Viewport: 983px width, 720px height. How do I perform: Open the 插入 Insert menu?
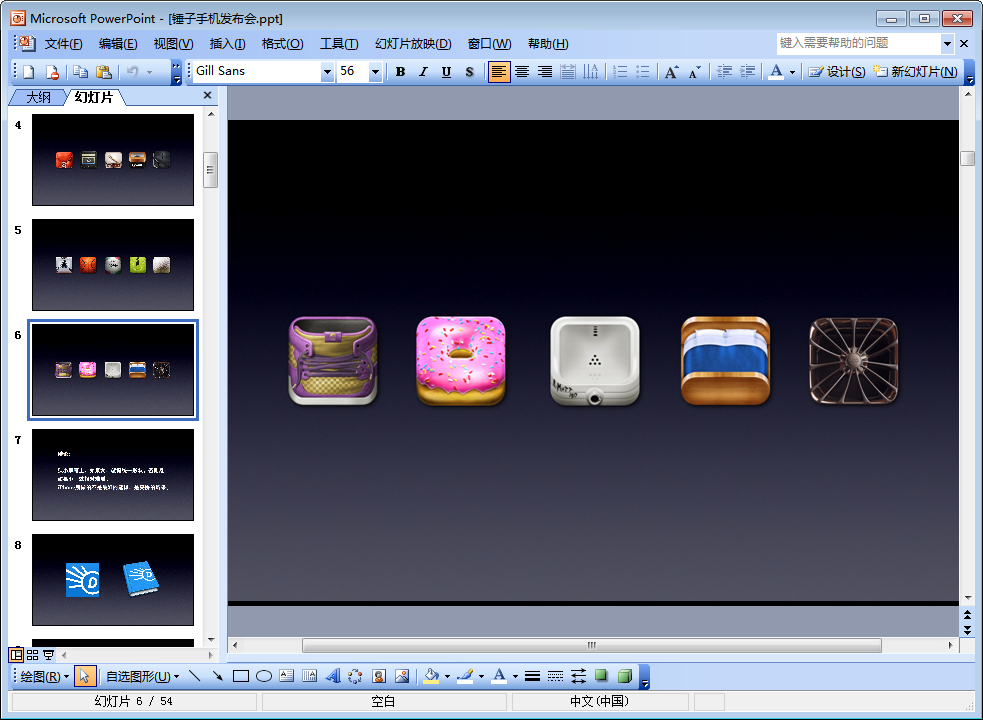click(x=227, y=44)
